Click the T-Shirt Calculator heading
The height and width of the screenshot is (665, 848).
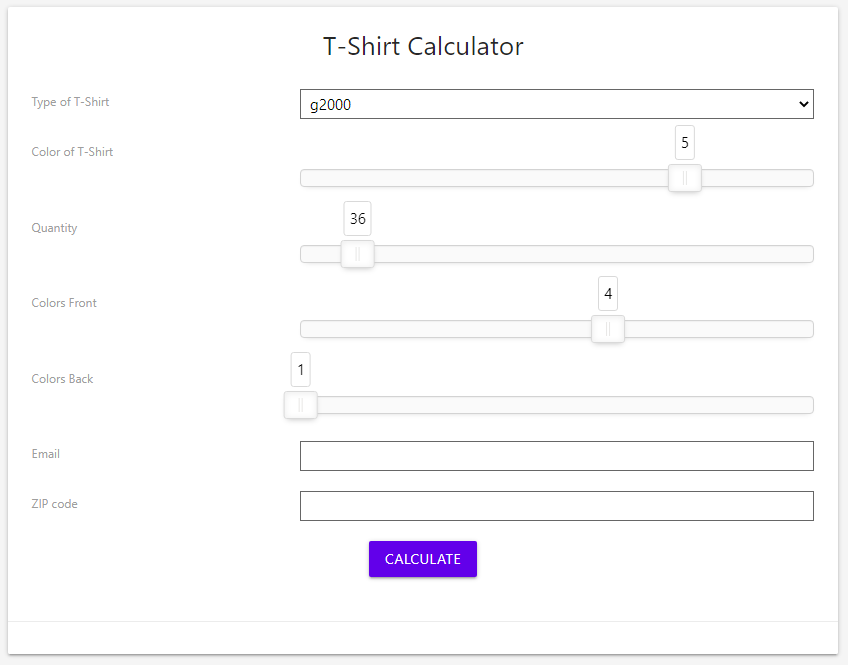point(423,46)
